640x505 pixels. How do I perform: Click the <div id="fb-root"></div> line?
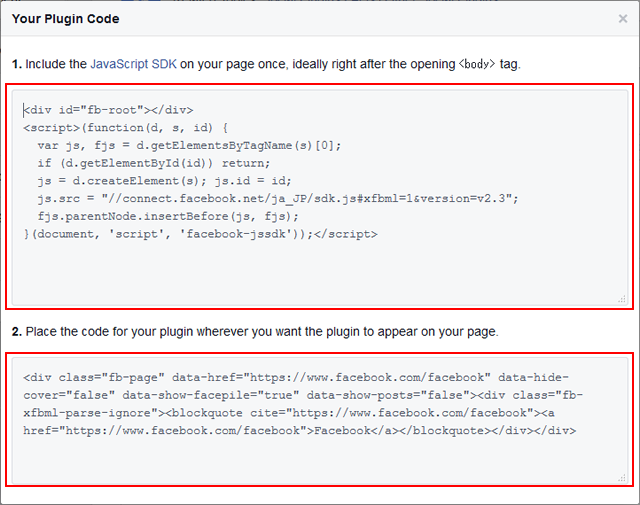[108, 110]
